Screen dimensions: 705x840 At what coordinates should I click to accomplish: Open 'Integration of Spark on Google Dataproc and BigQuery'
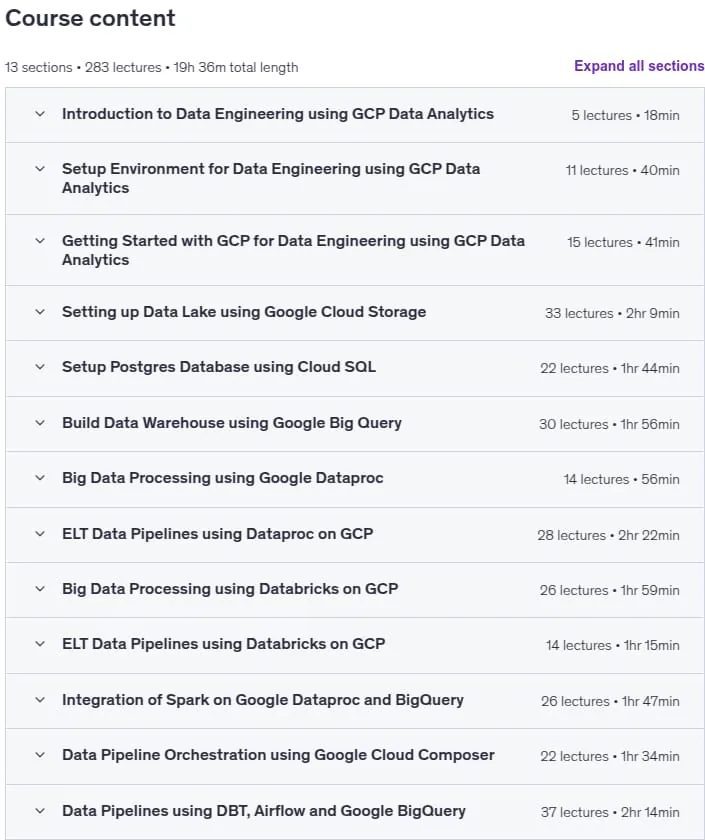tap(262, 700)
